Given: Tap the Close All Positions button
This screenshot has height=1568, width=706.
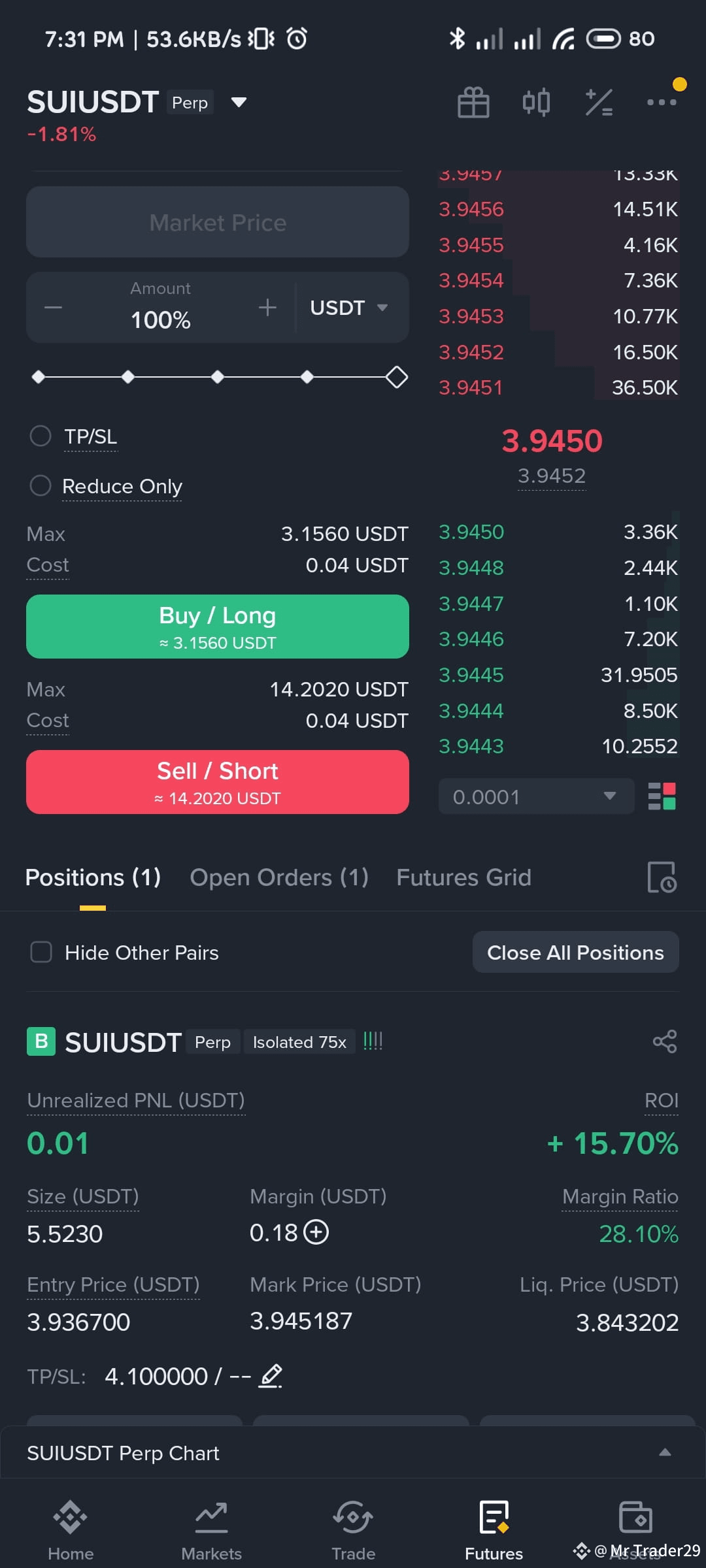Looking at the screenshot, I should [x=575, y=953].
